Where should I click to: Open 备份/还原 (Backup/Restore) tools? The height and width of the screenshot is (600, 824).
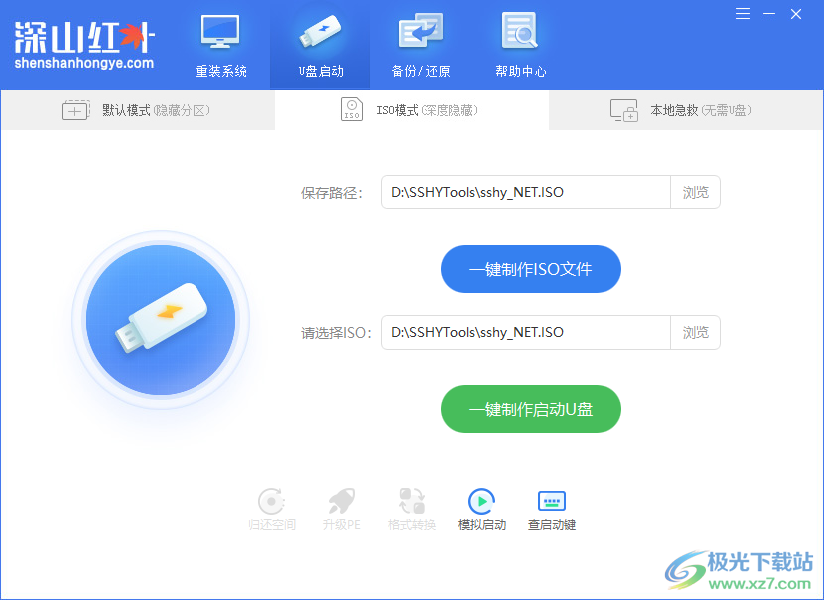pos(420,44)
